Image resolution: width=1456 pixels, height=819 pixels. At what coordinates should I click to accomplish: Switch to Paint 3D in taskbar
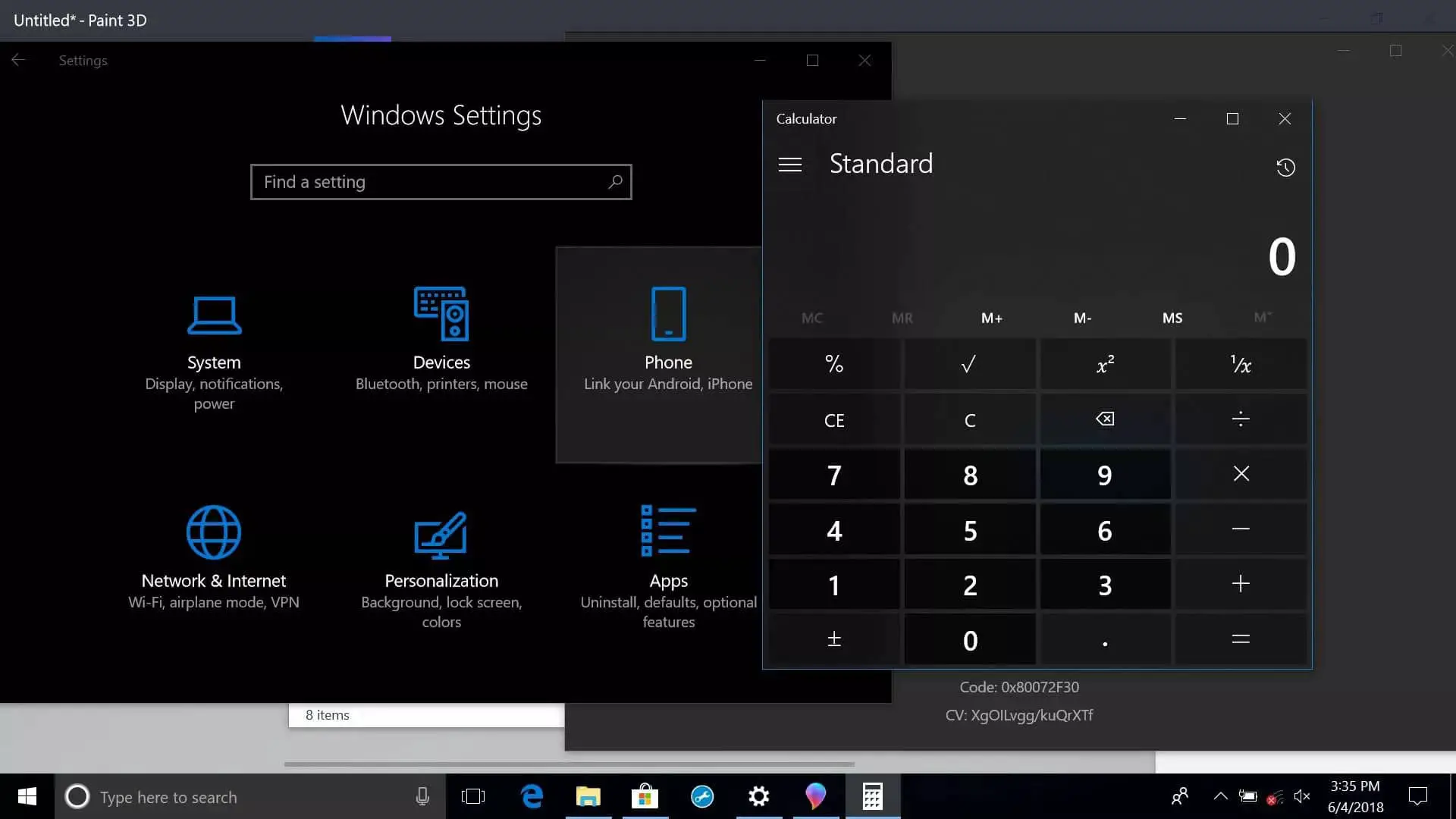815,796
